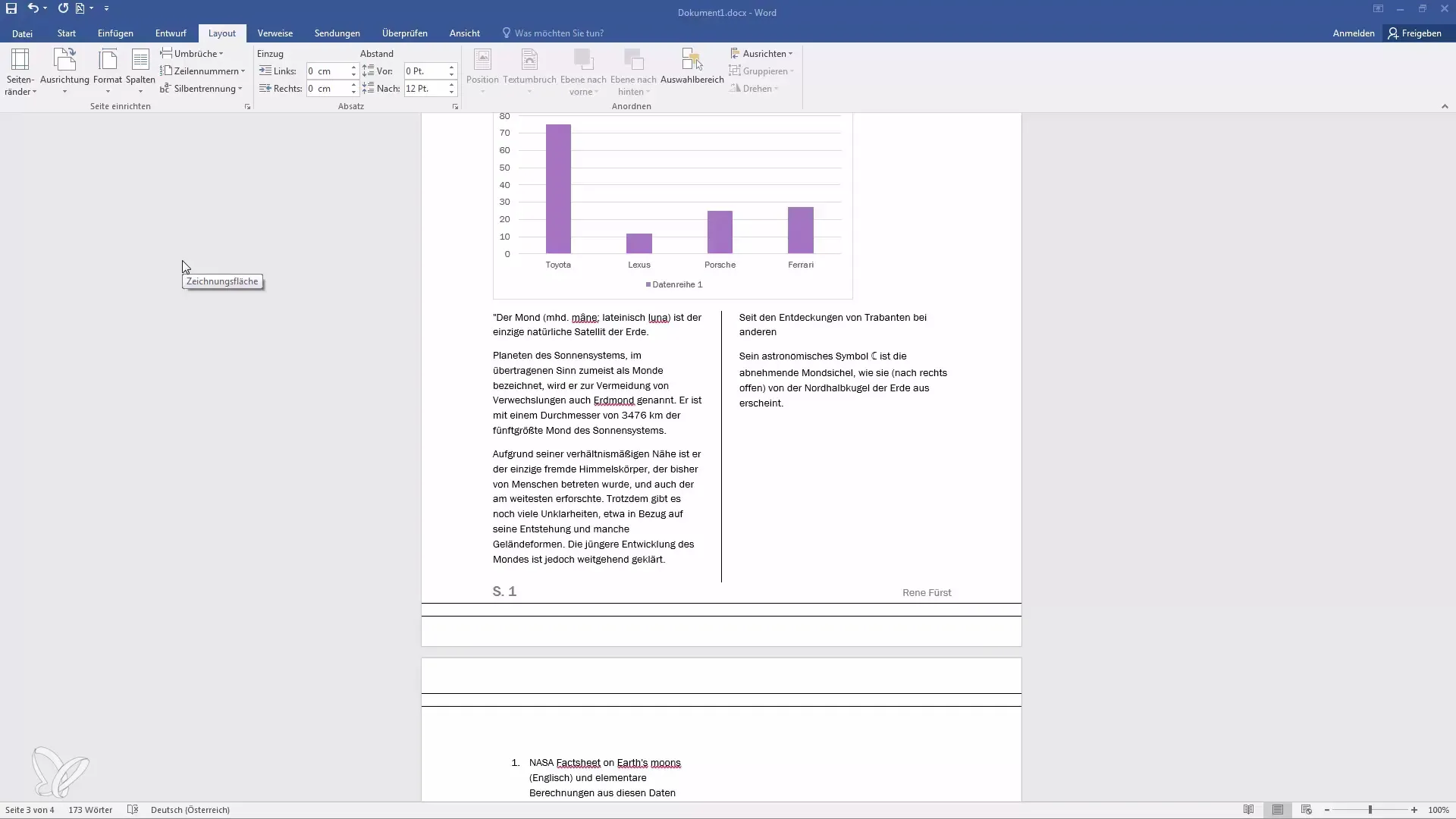1456x819 pixels.
Task: Click the misspelled word Erdmond
Action: point(613,400)
